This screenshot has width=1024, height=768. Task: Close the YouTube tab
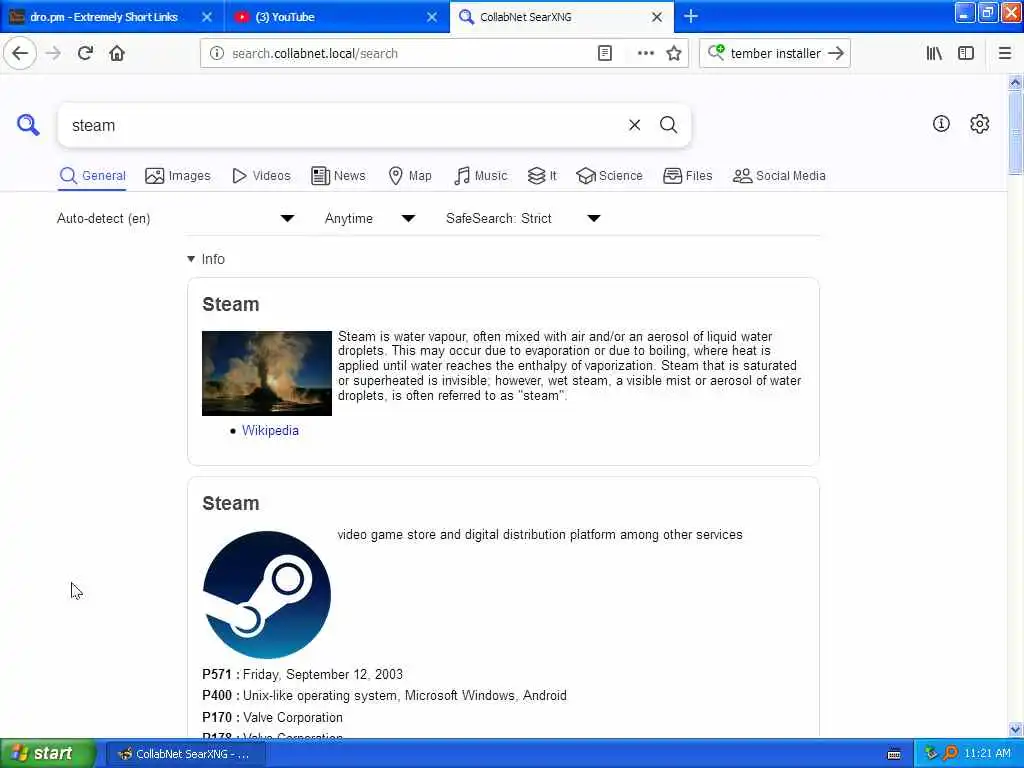click(432, 17)
